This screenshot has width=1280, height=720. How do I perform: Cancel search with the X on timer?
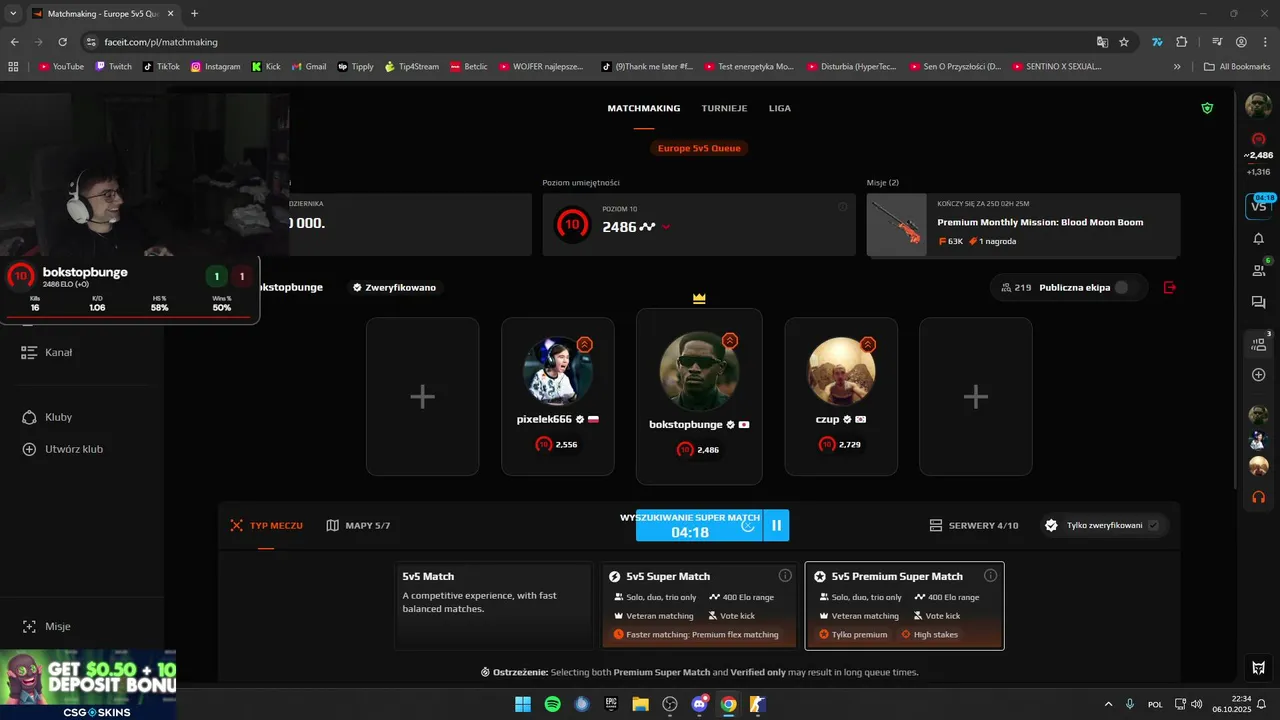tap(747, 525)
